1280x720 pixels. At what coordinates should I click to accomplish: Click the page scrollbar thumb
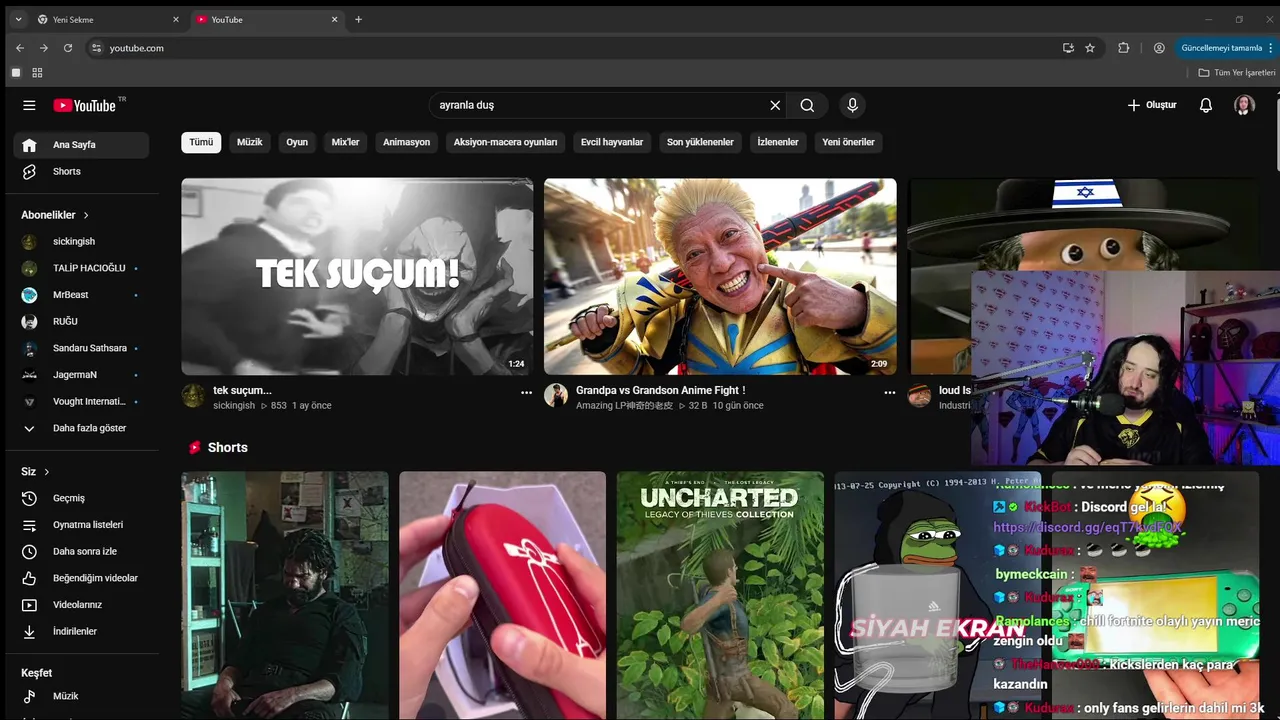point(1276,132)
